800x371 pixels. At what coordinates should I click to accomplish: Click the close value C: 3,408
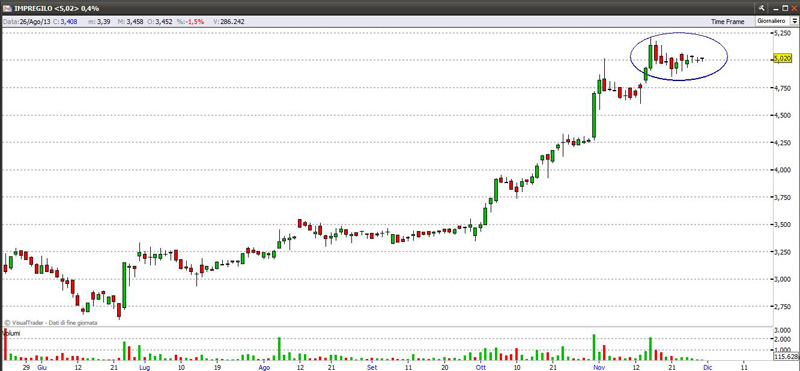(66, 22)
